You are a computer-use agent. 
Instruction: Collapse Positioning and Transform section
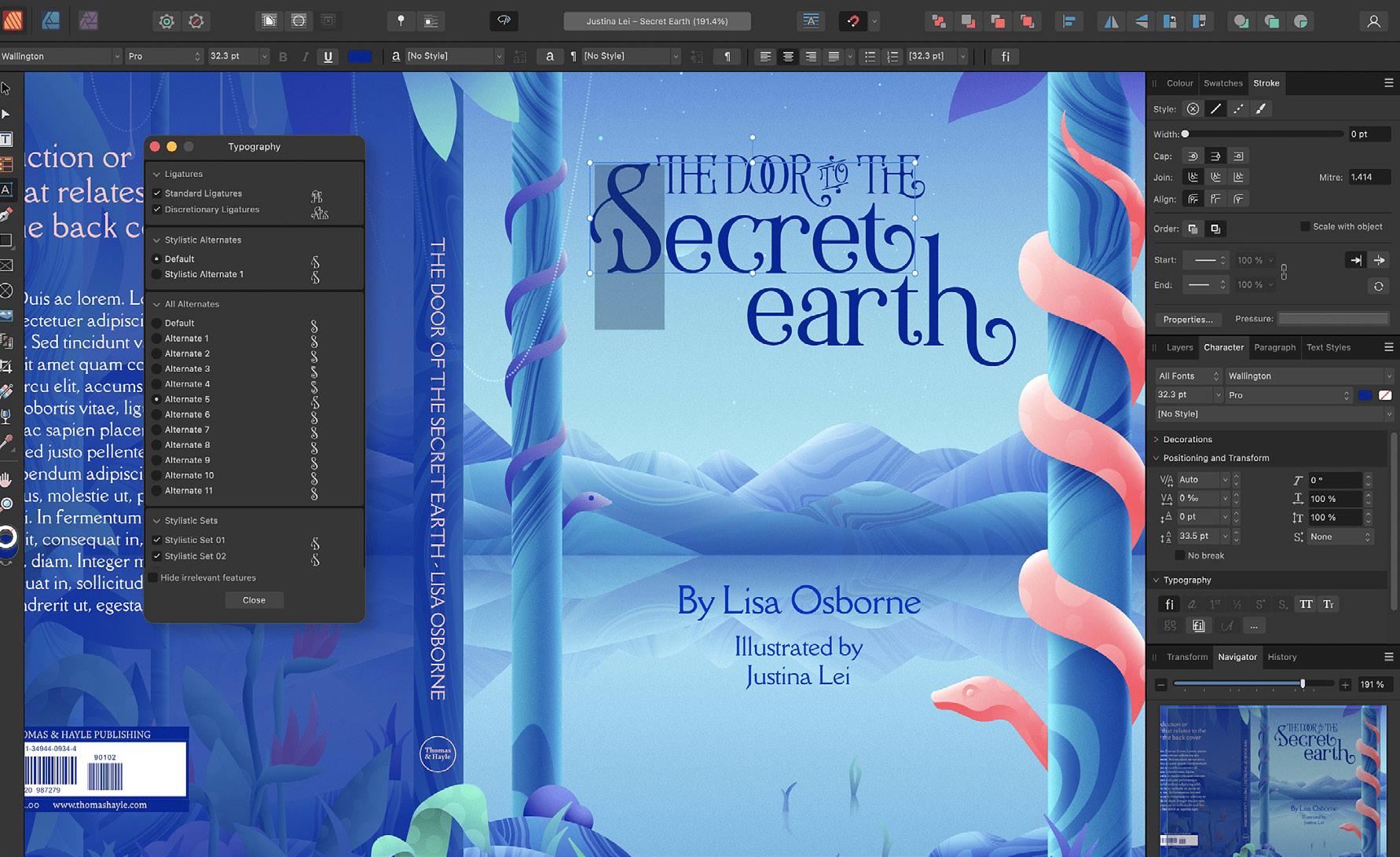coord(1156,458)
